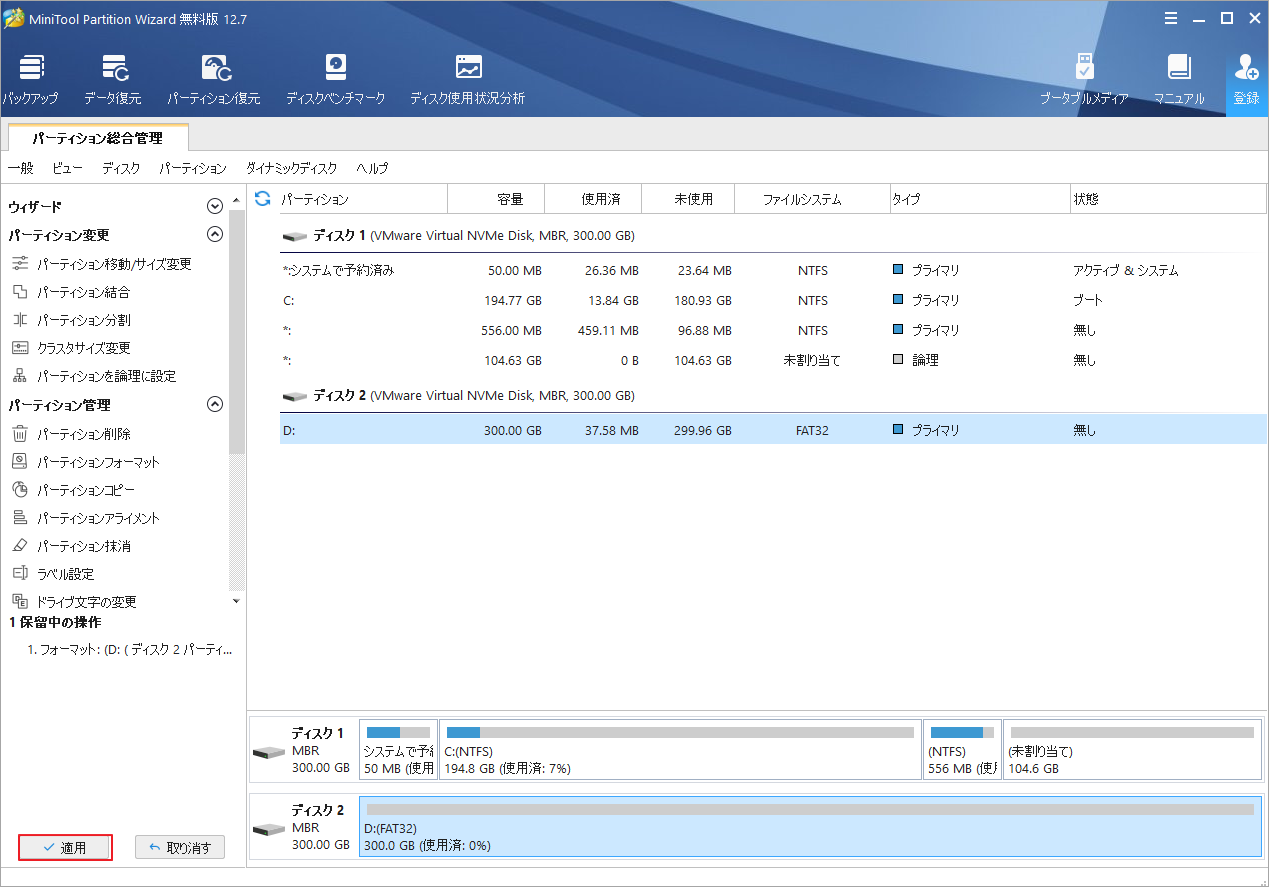Select ラベル設定 label option
The height and width of the screenshot is (887, 1269).
click(53, 574)
